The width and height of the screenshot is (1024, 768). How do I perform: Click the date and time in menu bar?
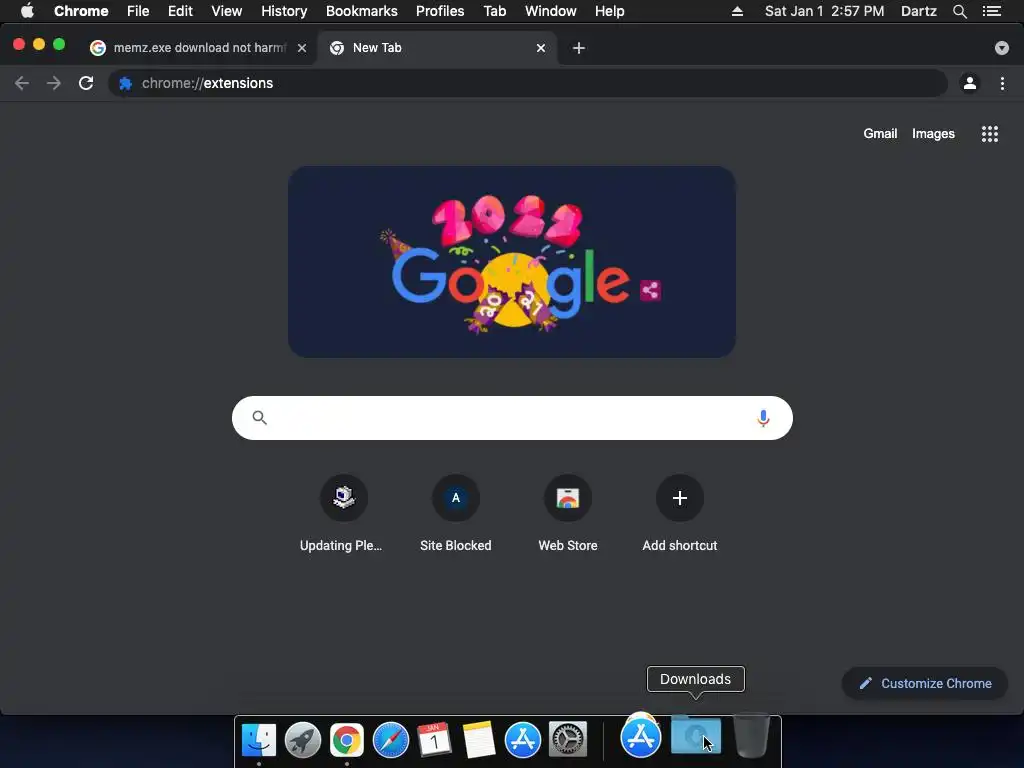(x=824, y=11)
